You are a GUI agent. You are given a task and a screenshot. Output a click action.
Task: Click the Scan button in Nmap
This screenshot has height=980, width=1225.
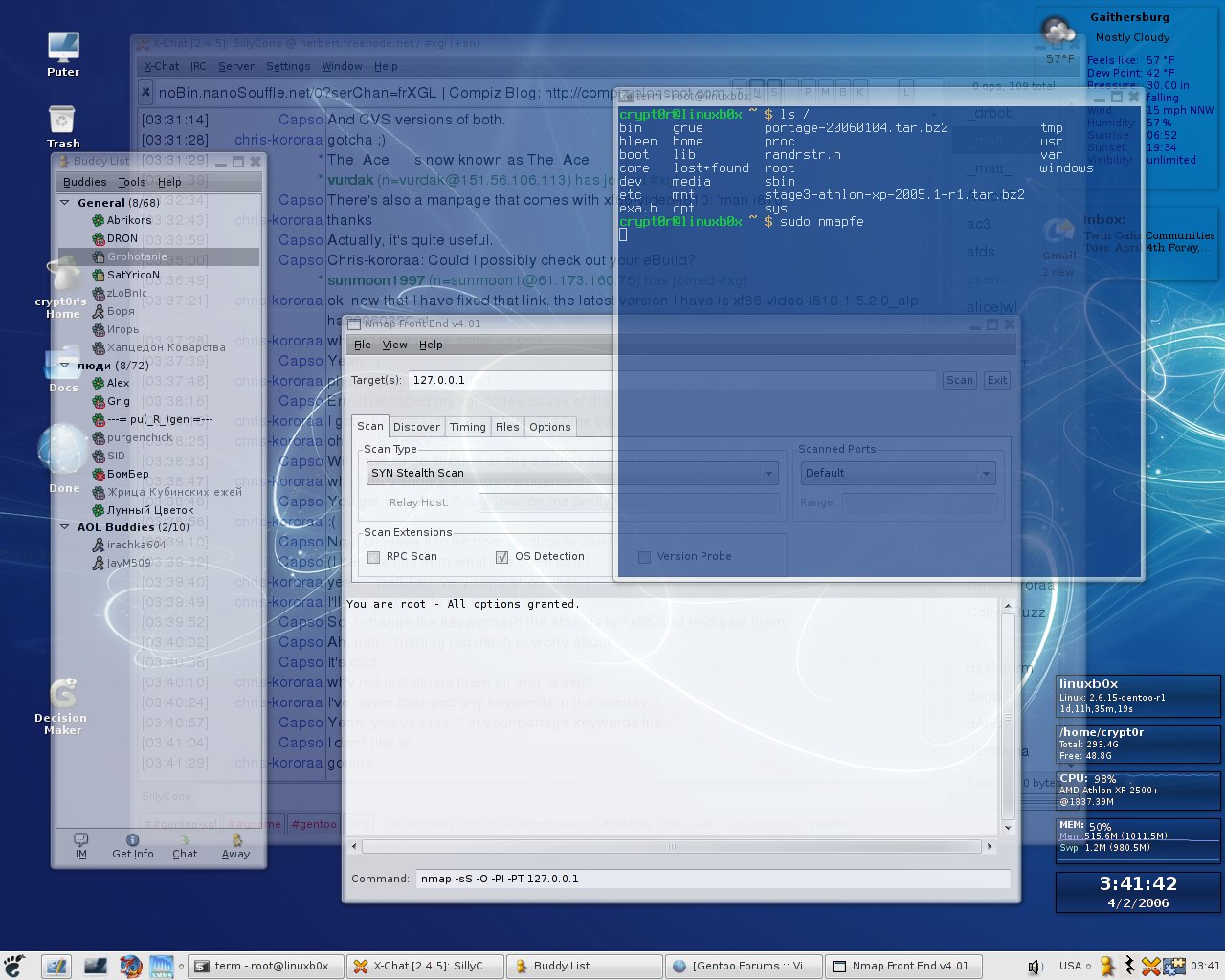pos(960,380)
